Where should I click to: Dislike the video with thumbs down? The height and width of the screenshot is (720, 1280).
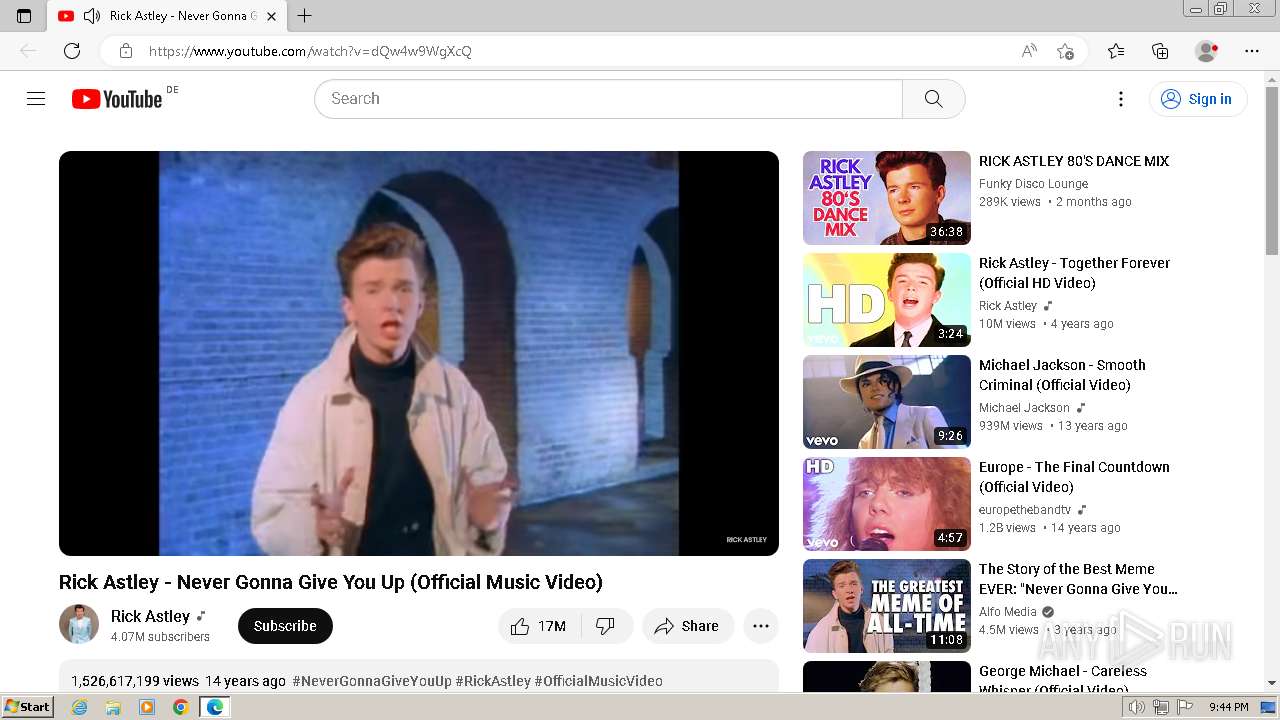(x=606, y=626)
